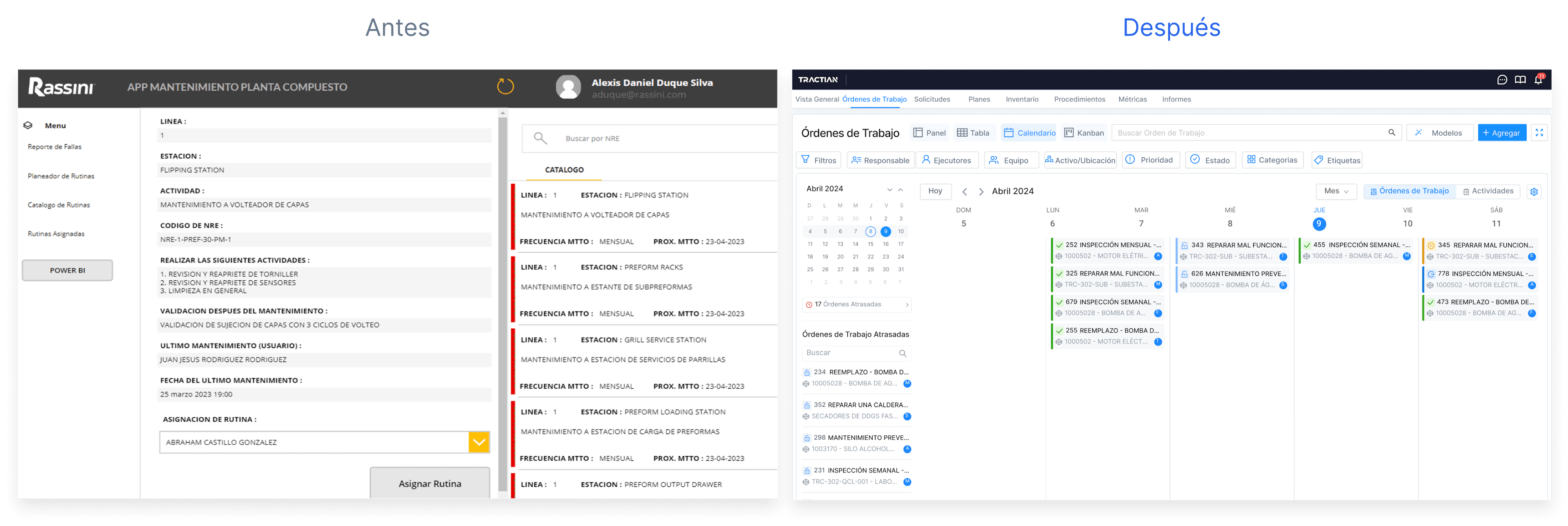This screenshot has height=526, width=1568.
Task: Expand the Asignacion de Rutina dropdown
Action: point(479,443)
